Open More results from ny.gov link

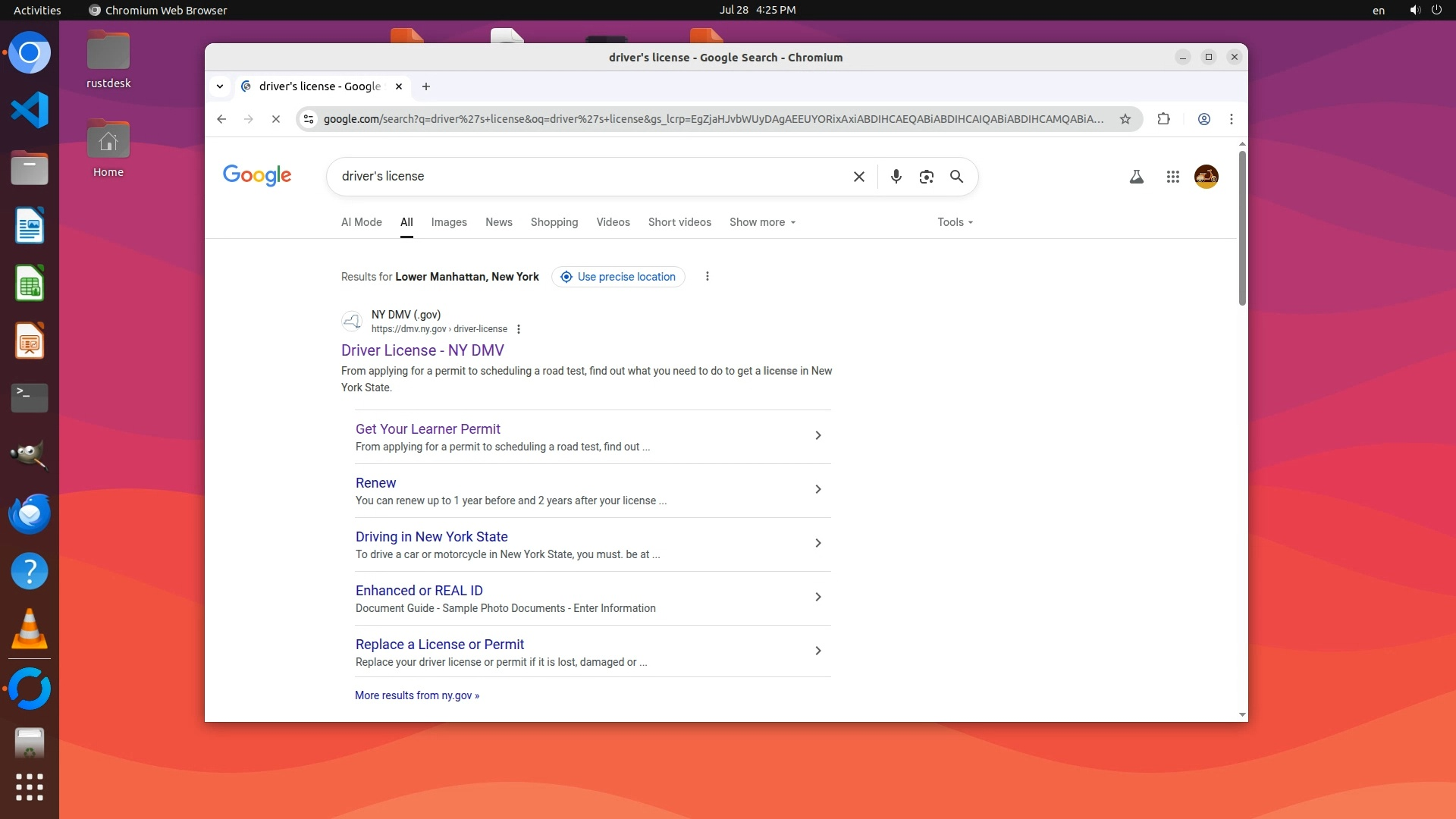pos(416,695)
